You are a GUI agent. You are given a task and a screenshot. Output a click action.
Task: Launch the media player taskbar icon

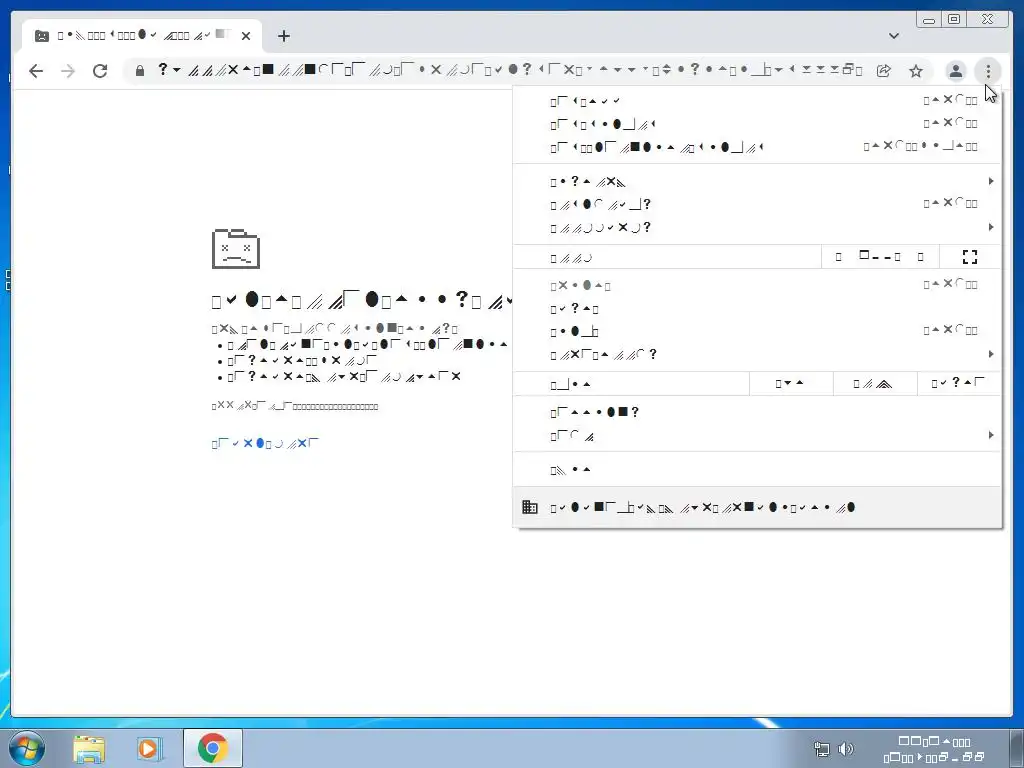(x=150, y=748)
